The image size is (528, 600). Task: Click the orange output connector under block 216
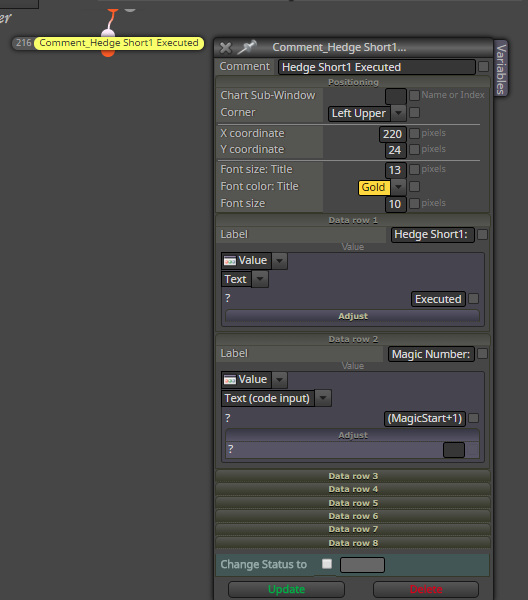point(108,53)
